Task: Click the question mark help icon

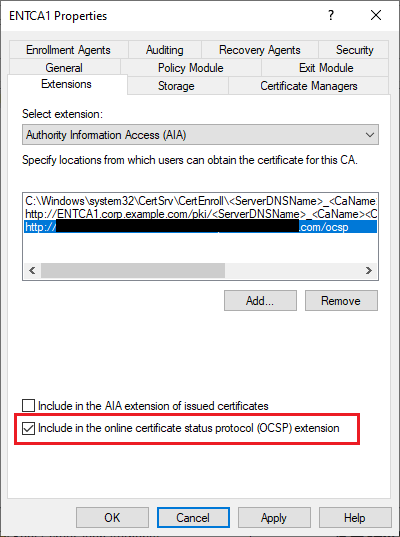Action: click(x=331, y=15)
